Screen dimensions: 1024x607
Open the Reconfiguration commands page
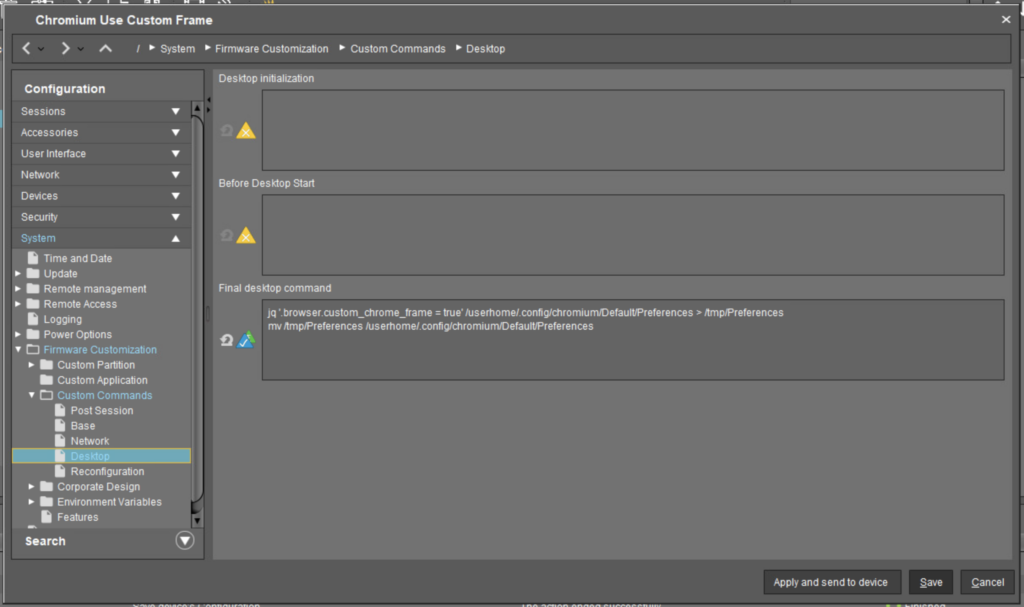point(107,471)
